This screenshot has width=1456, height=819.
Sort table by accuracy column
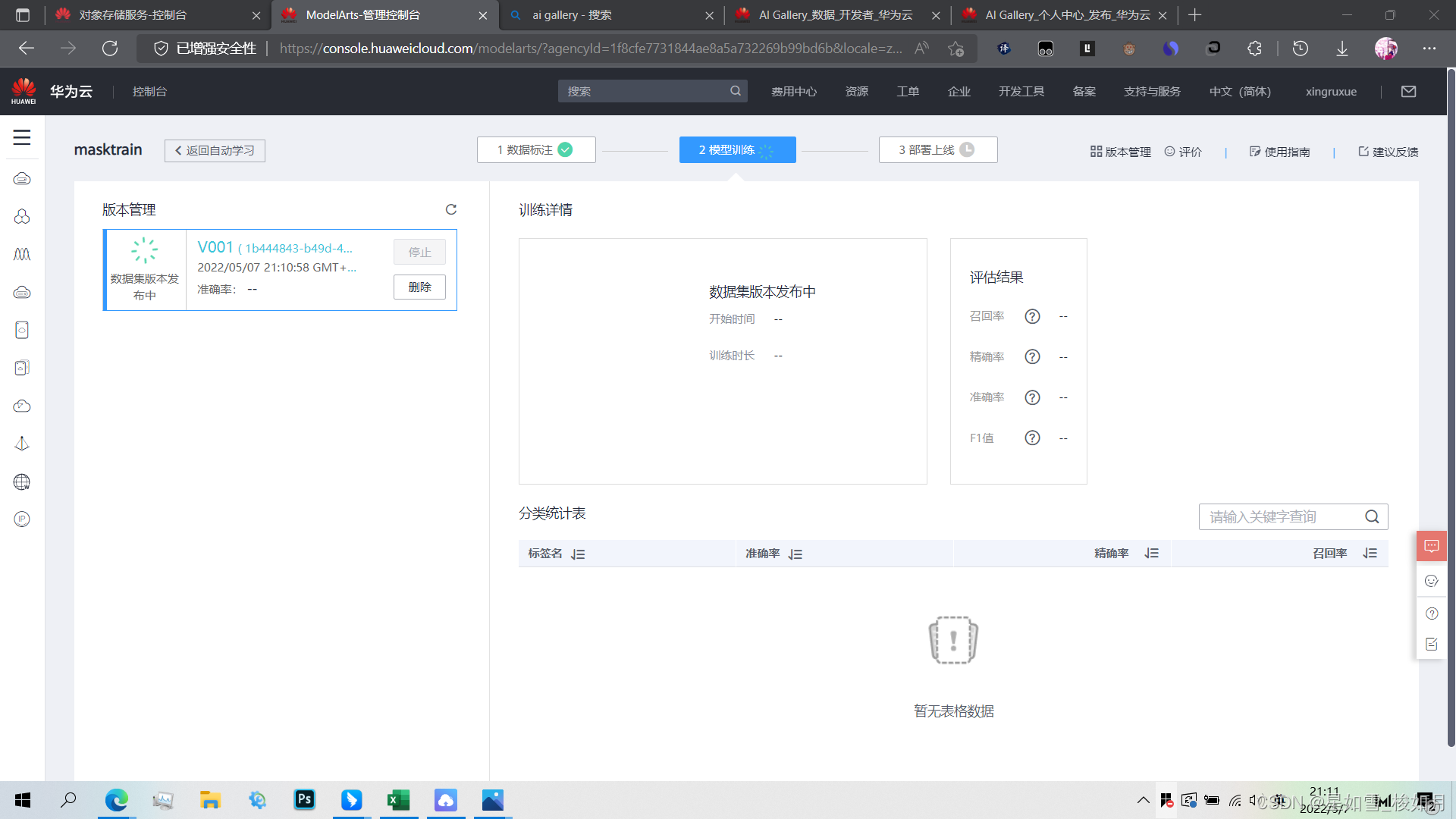click(795, 554)
